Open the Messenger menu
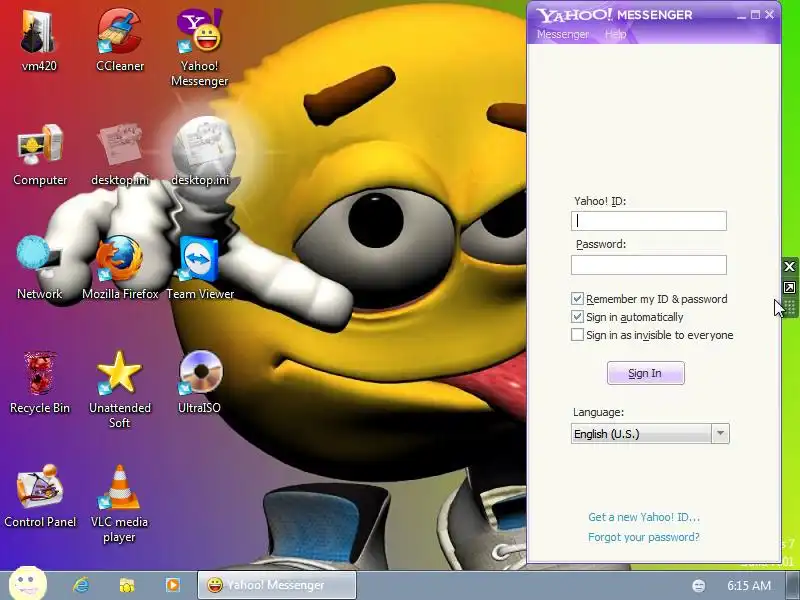800x600 pixels. (x=562, y=34)
